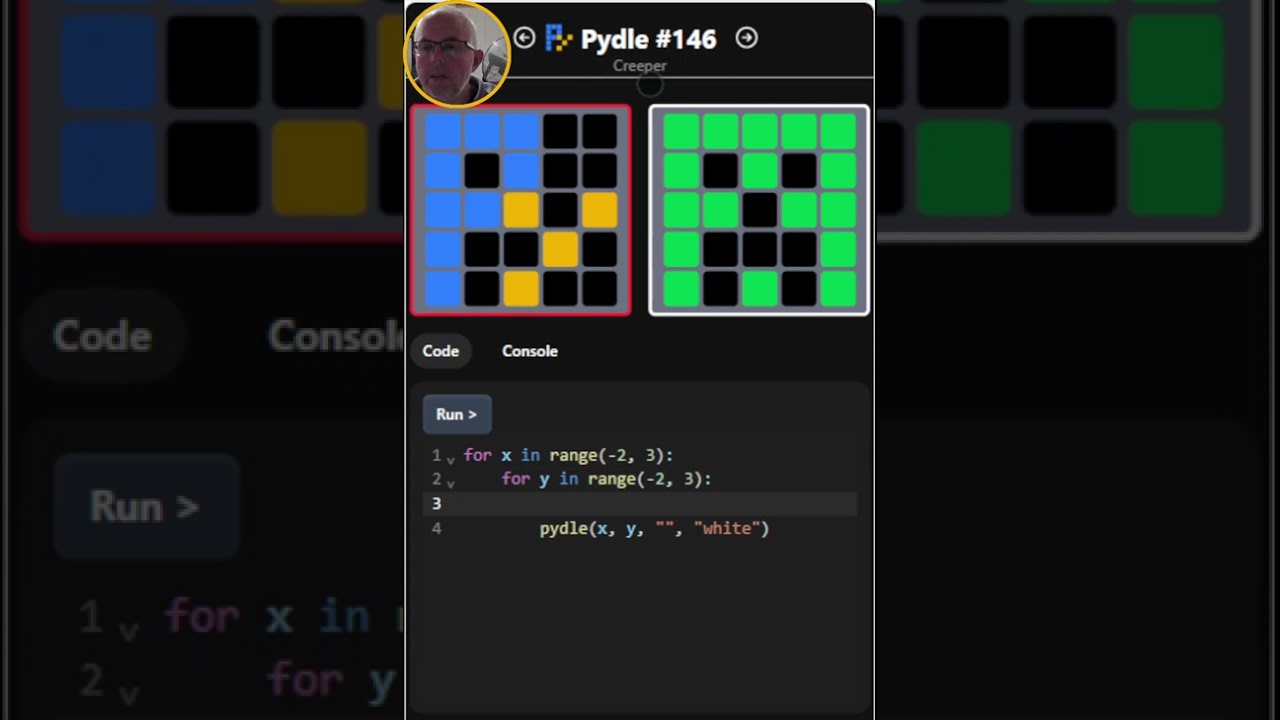Click the Pydle logo icon
The width and height of the screenshot is (1280, 720).
[x=558, y=39]
